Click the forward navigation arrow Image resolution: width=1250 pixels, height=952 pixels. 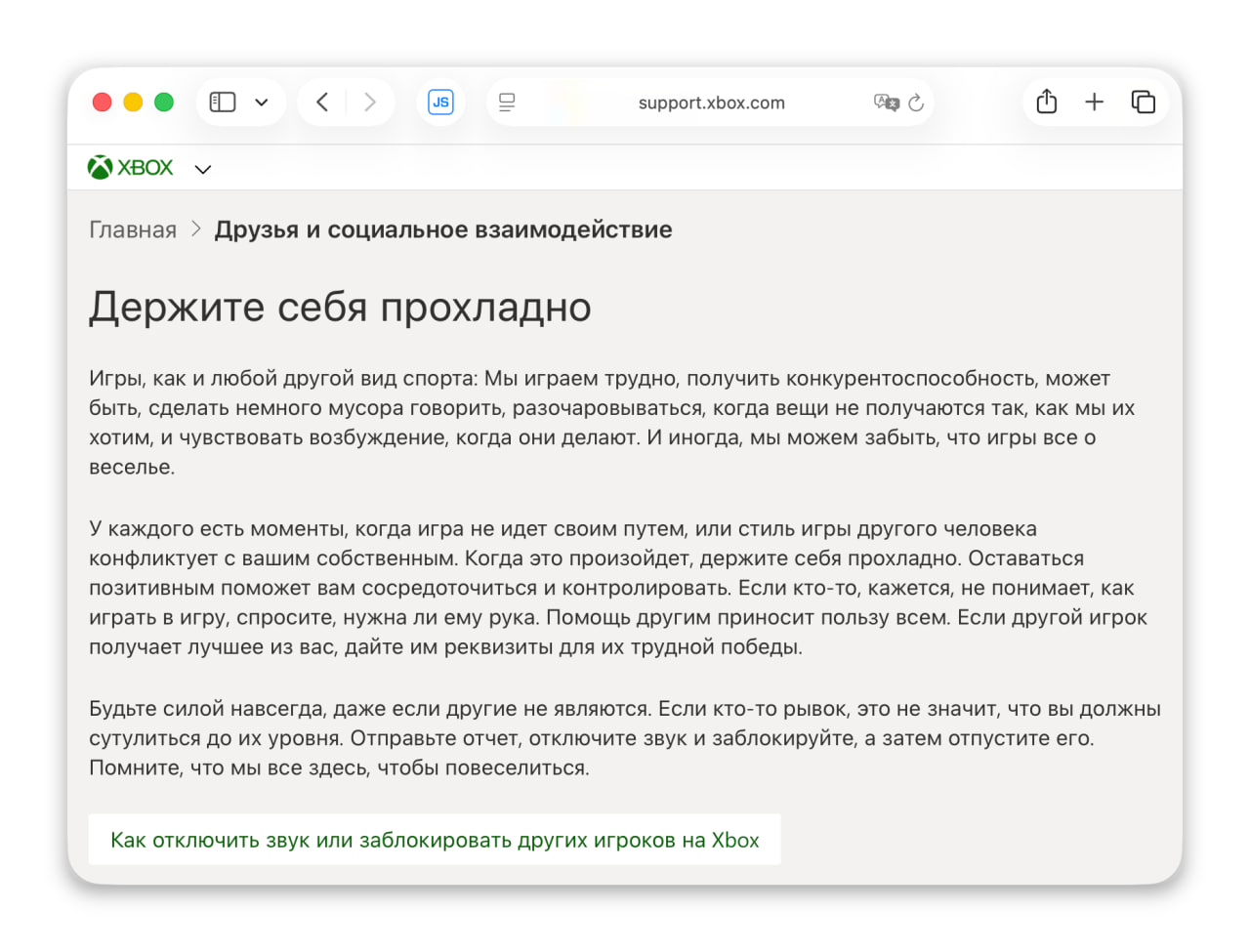pos(369,102)
